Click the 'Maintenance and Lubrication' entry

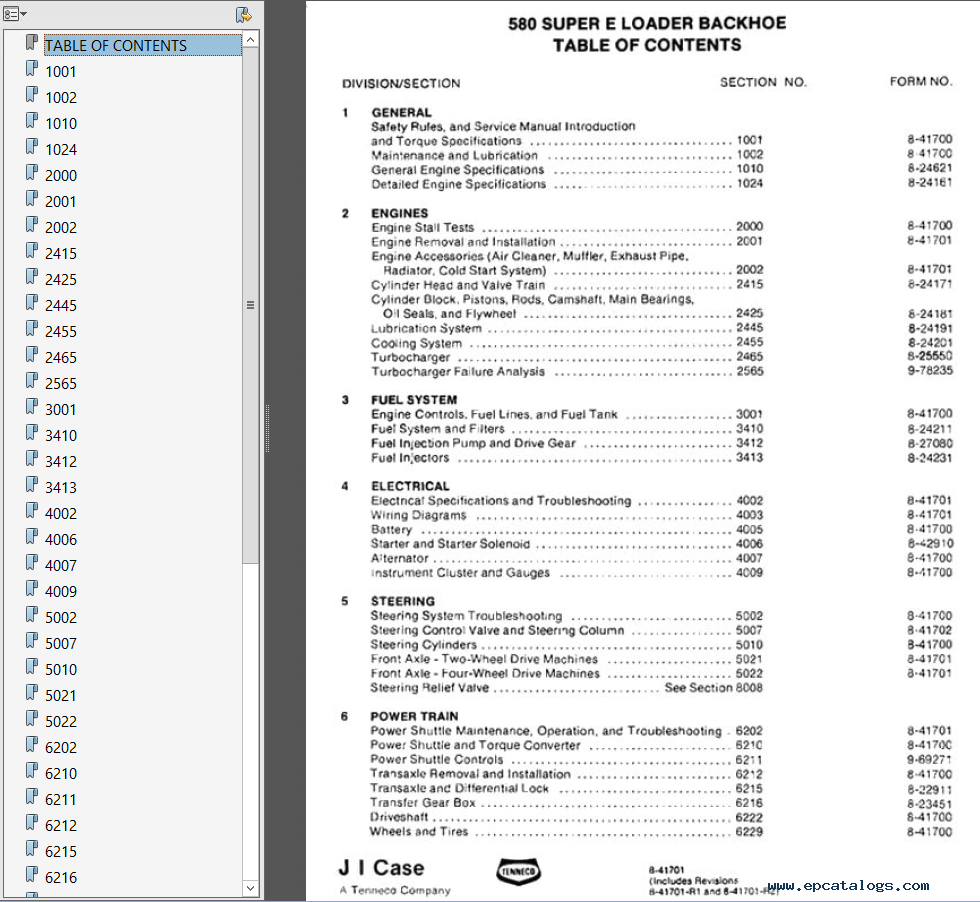pos(454,156)
